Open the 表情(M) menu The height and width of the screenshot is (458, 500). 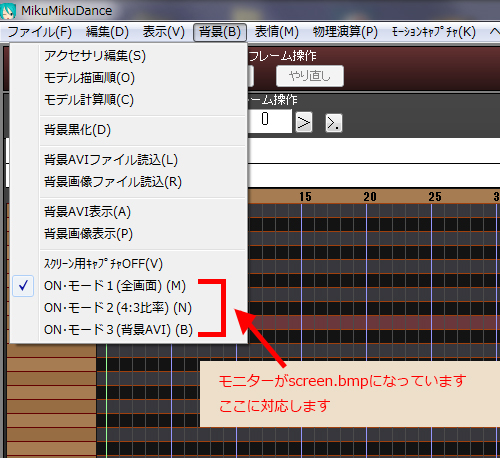[x=277, y=32]
